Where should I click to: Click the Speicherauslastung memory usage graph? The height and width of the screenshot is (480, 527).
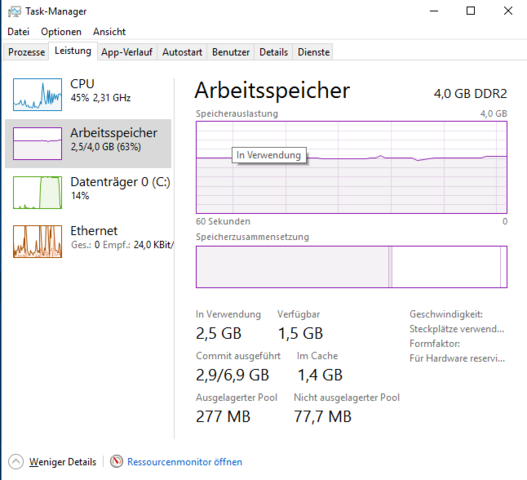(x=352, y=167)
